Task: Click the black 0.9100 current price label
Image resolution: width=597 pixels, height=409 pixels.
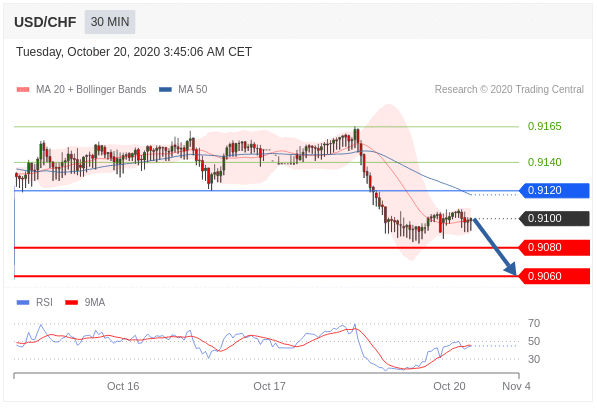Action: [x=554, y=219]
